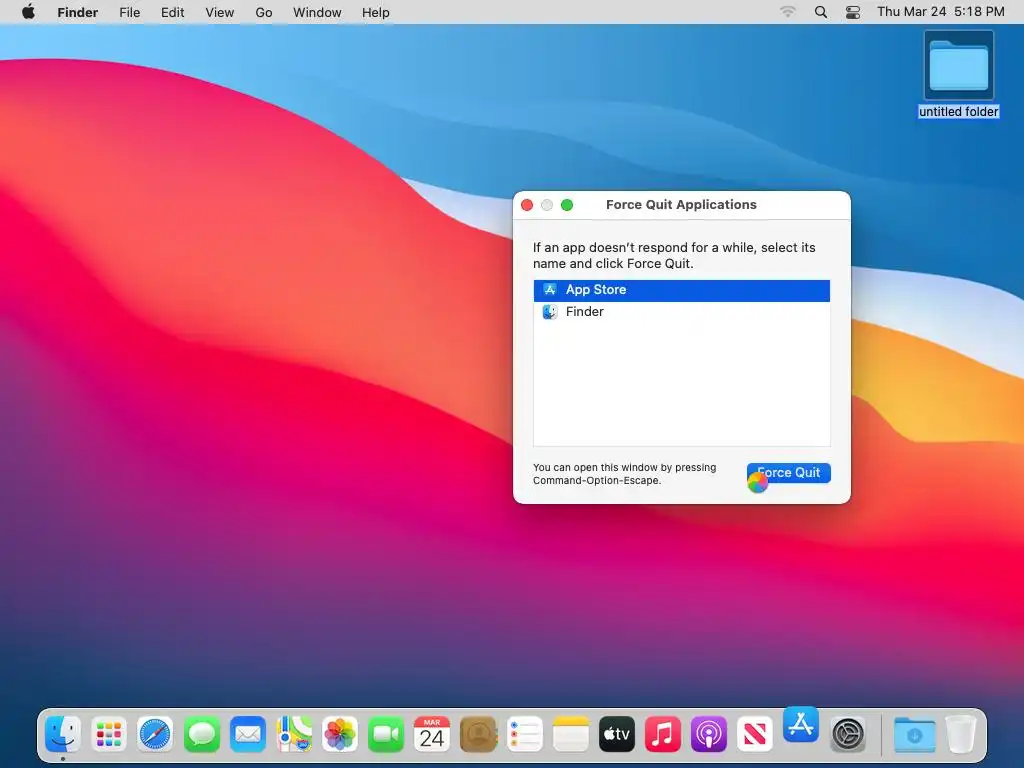The height and width of the screenshot is (768, 1024).
Task: Open System Preferences from Dock
Action: pyautogui.click(x=848, y=734)
